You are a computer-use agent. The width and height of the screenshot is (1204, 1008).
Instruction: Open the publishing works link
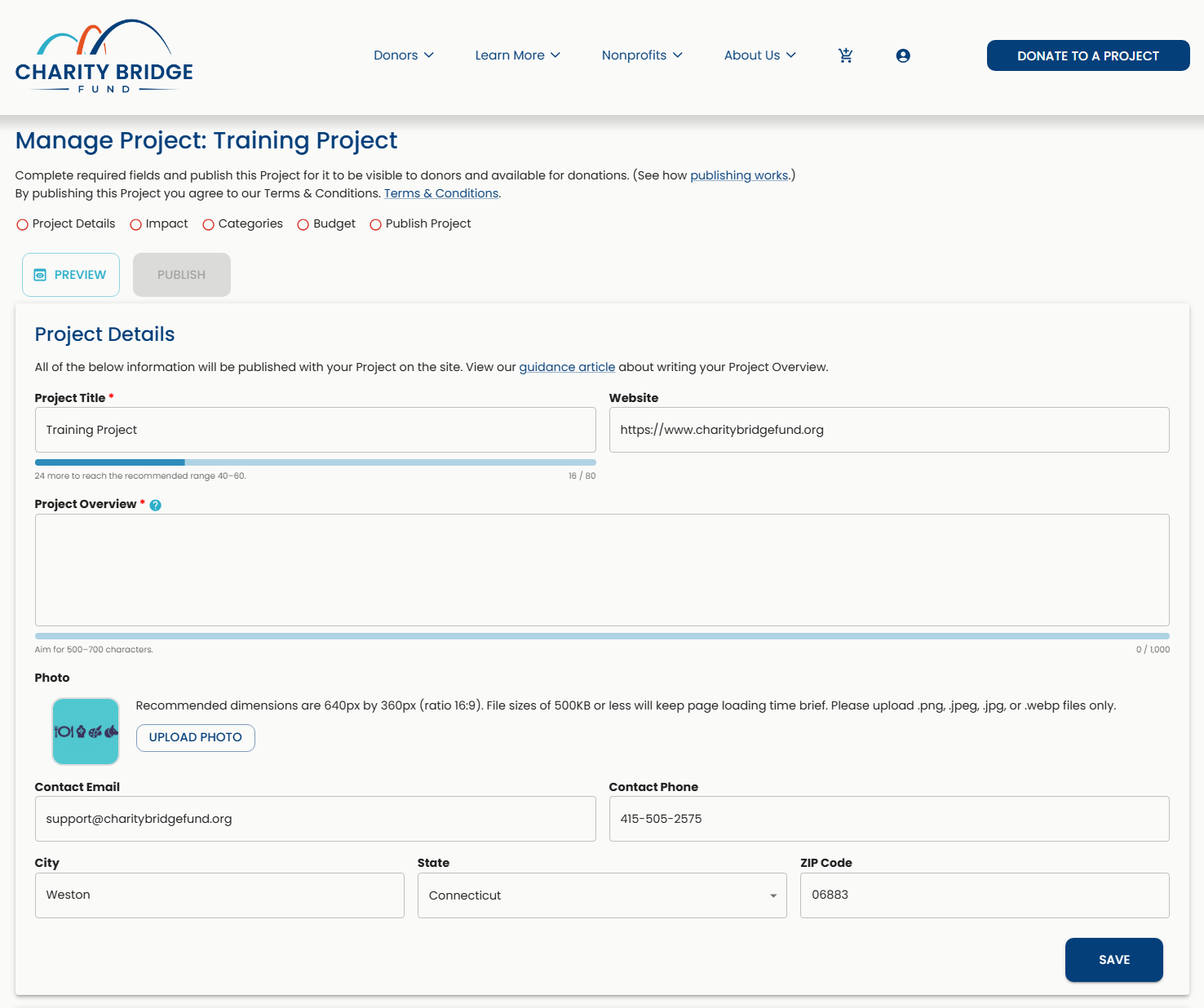click(x=739, y=175)
